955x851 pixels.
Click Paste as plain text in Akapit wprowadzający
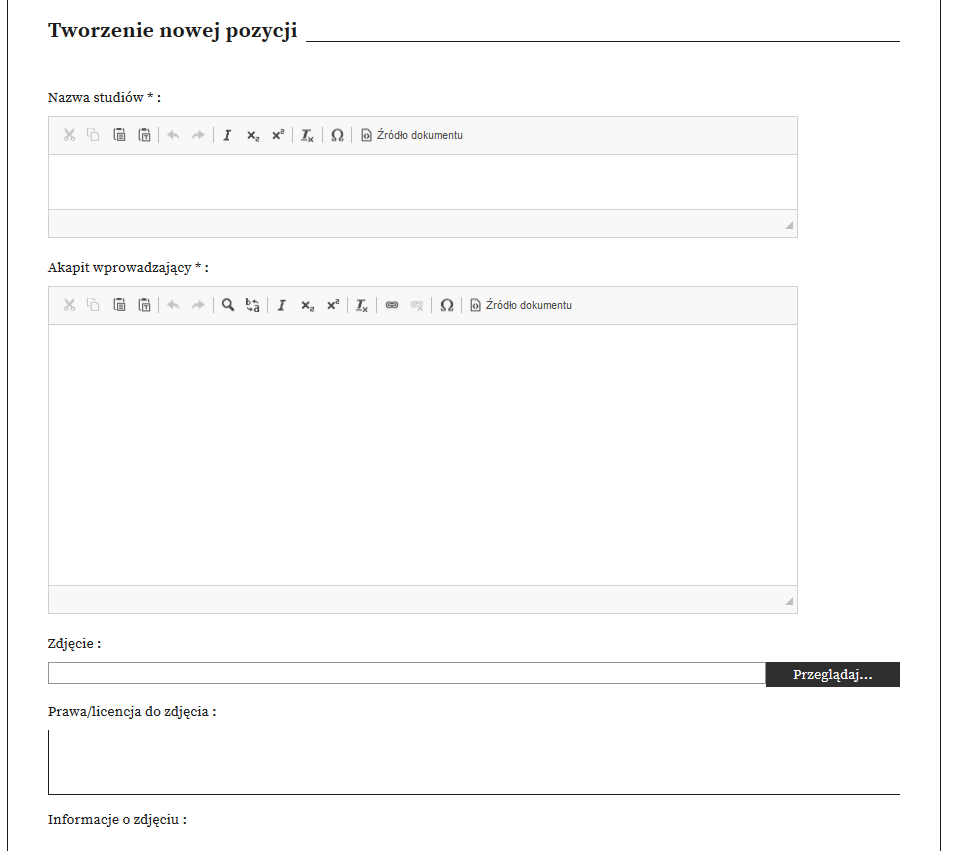tap(144, 305)
